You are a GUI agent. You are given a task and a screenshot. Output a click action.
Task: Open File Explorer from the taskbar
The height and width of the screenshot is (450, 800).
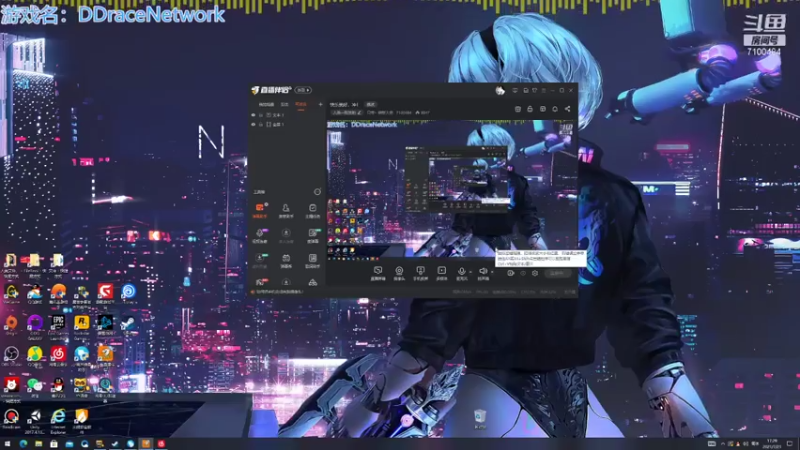(x=38, y=444)
